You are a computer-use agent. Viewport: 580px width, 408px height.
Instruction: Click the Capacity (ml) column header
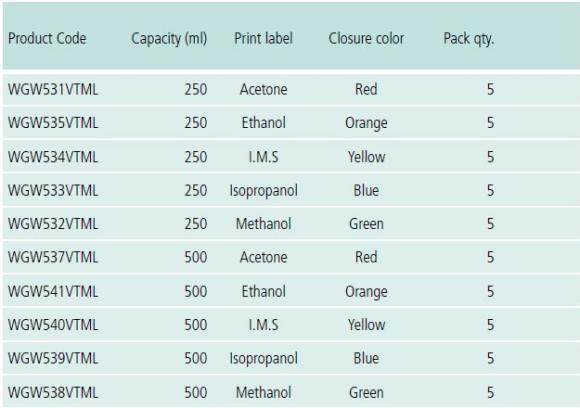point(169,39)
